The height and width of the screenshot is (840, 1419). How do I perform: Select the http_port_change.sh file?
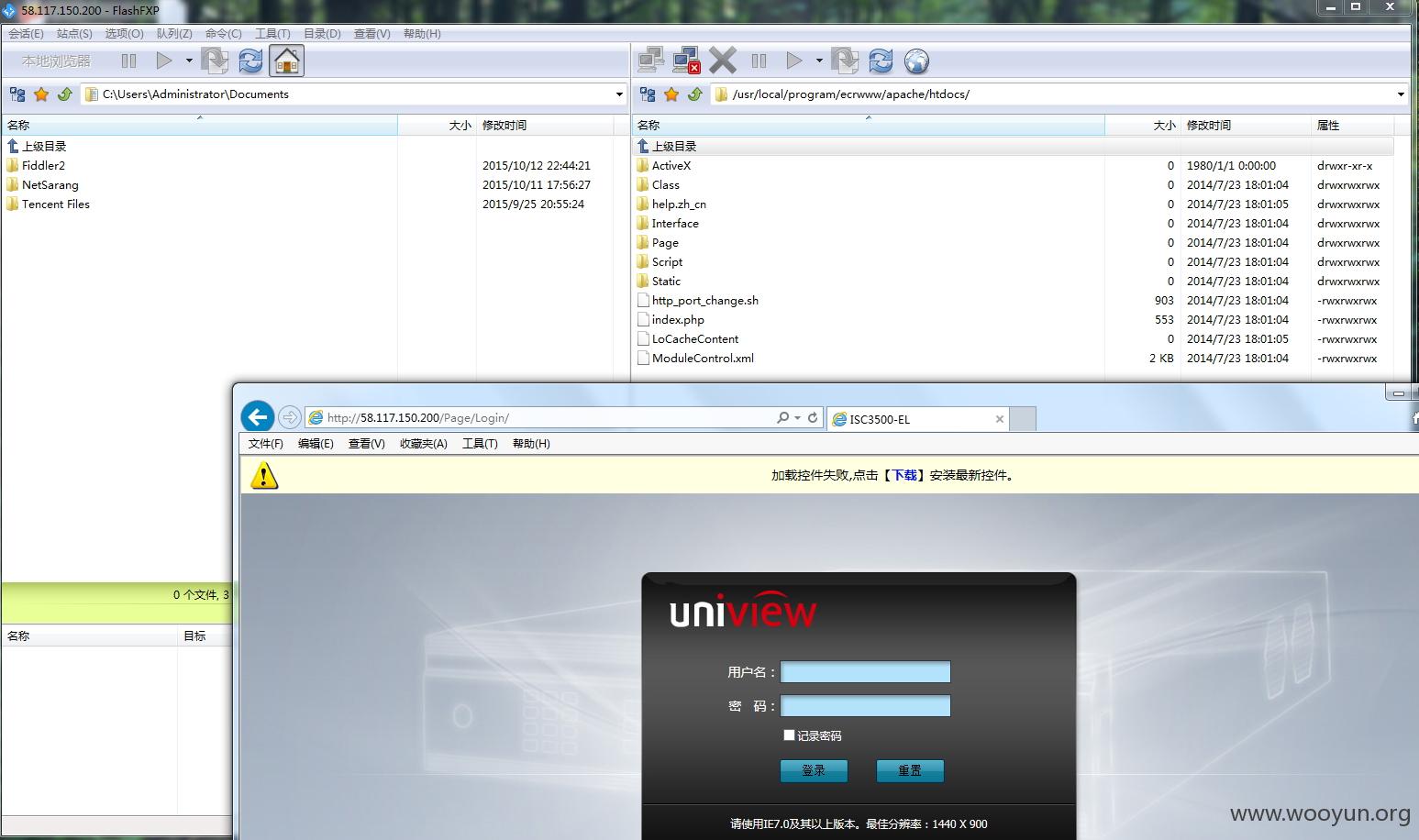click(x=705, y=300)
